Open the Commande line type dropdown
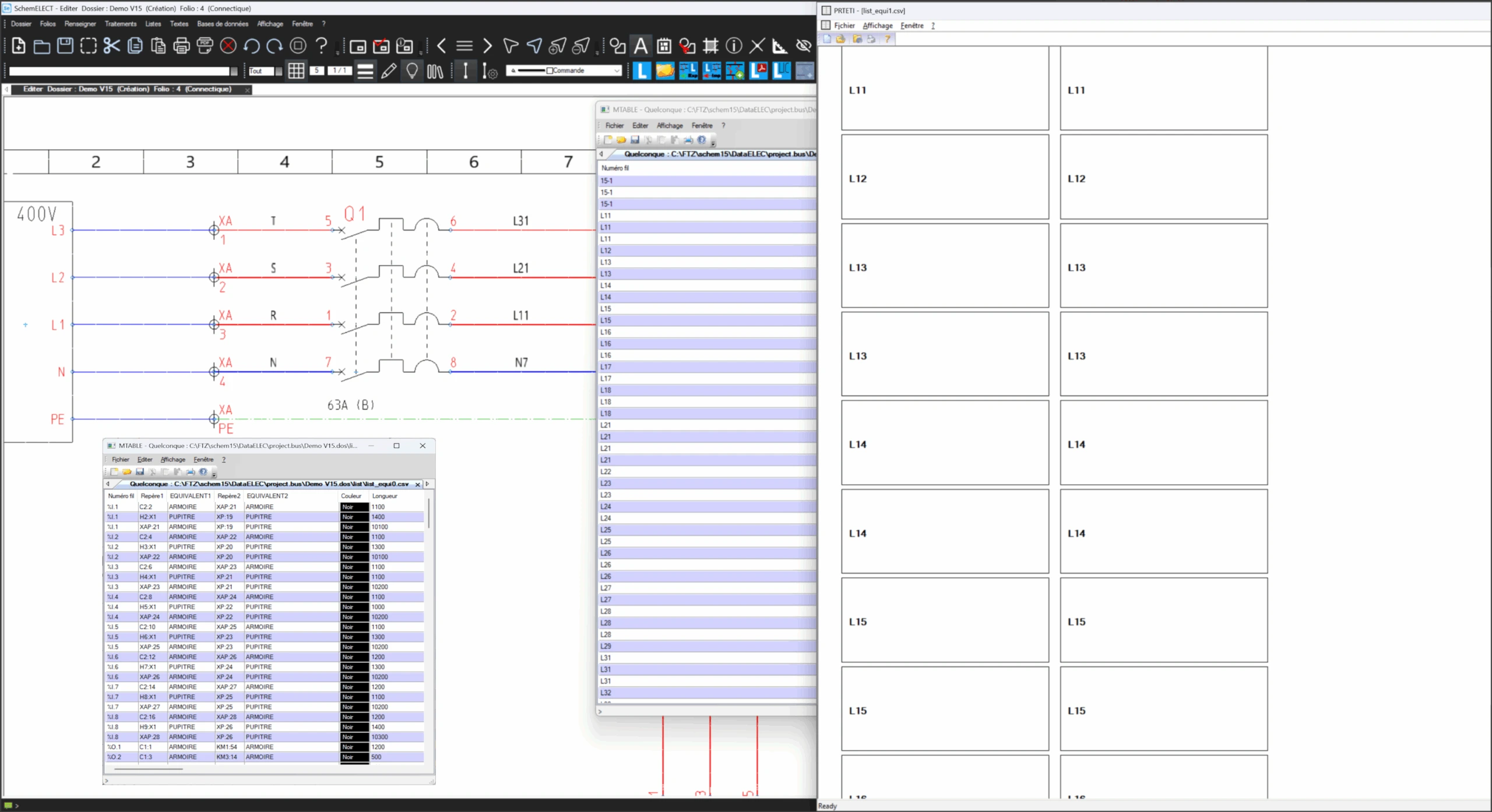The image size is (1492, 812). (x=617, y=70)
